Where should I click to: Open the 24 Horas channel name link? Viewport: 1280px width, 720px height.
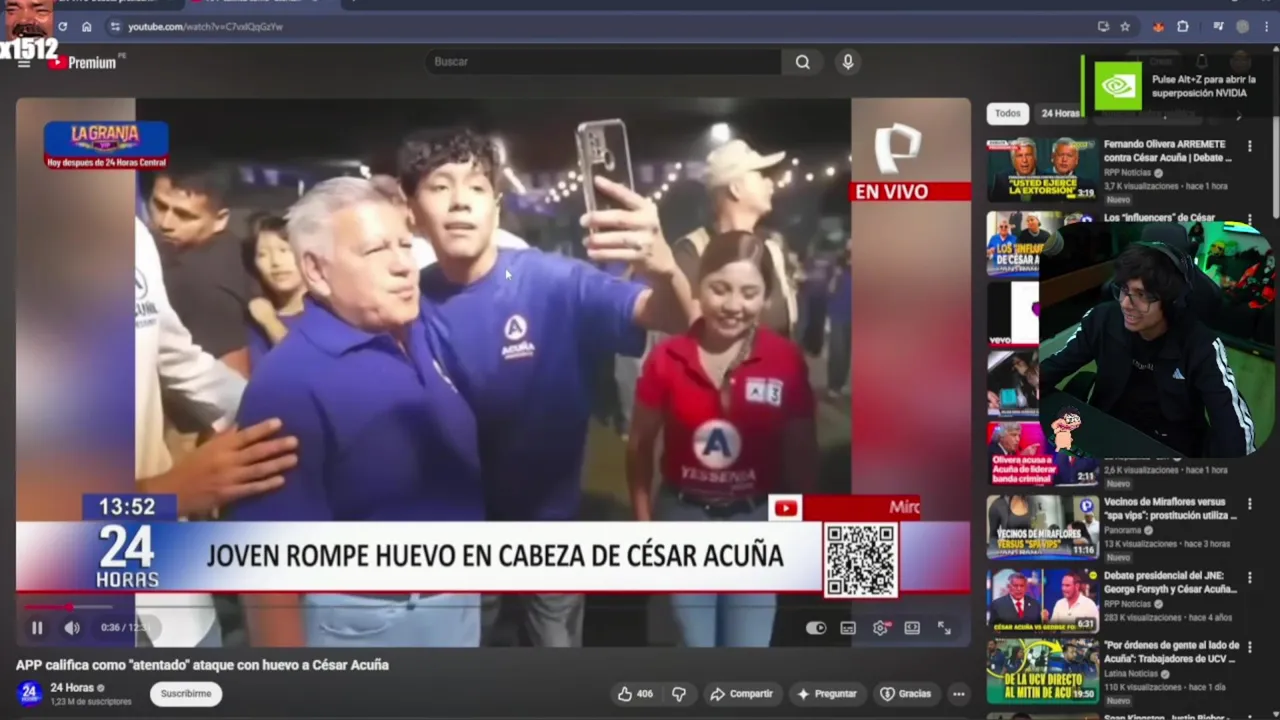click(x=72, y=688)
